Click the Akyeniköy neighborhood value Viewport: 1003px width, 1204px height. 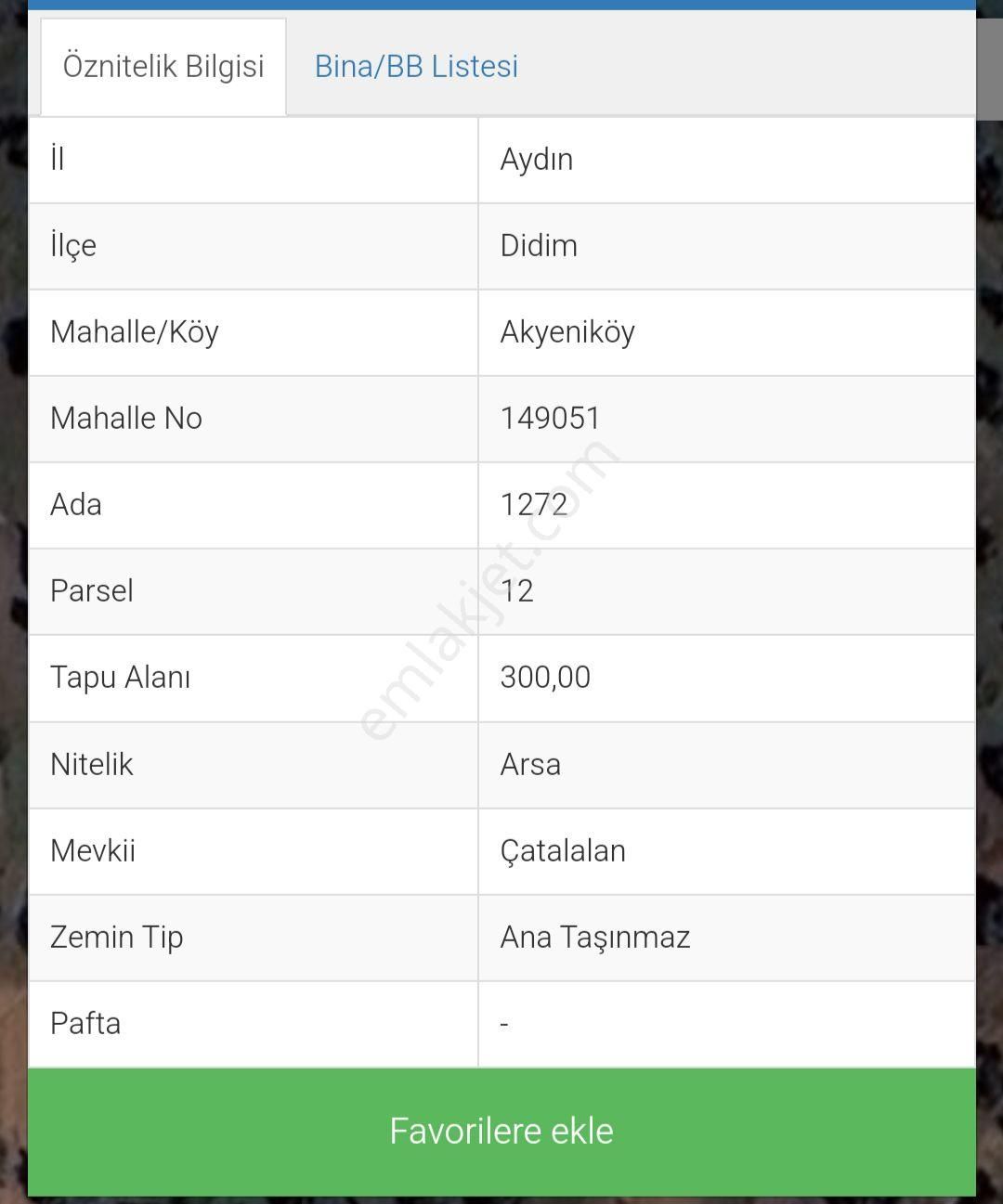[x=567, y=332]
